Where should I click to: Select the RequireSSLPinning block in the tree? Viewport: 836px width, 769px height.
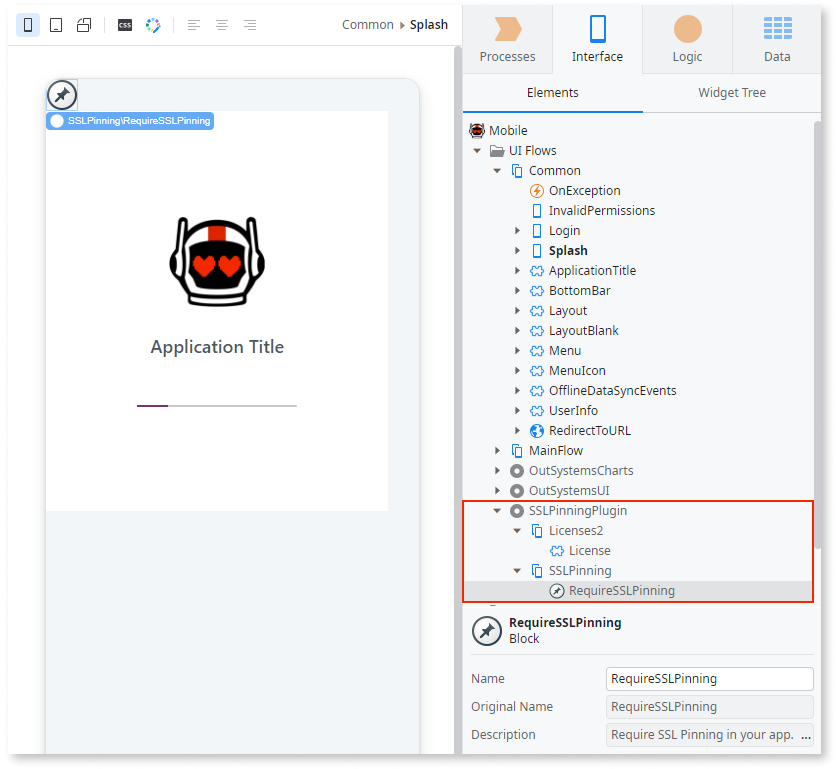click(620, 590)
